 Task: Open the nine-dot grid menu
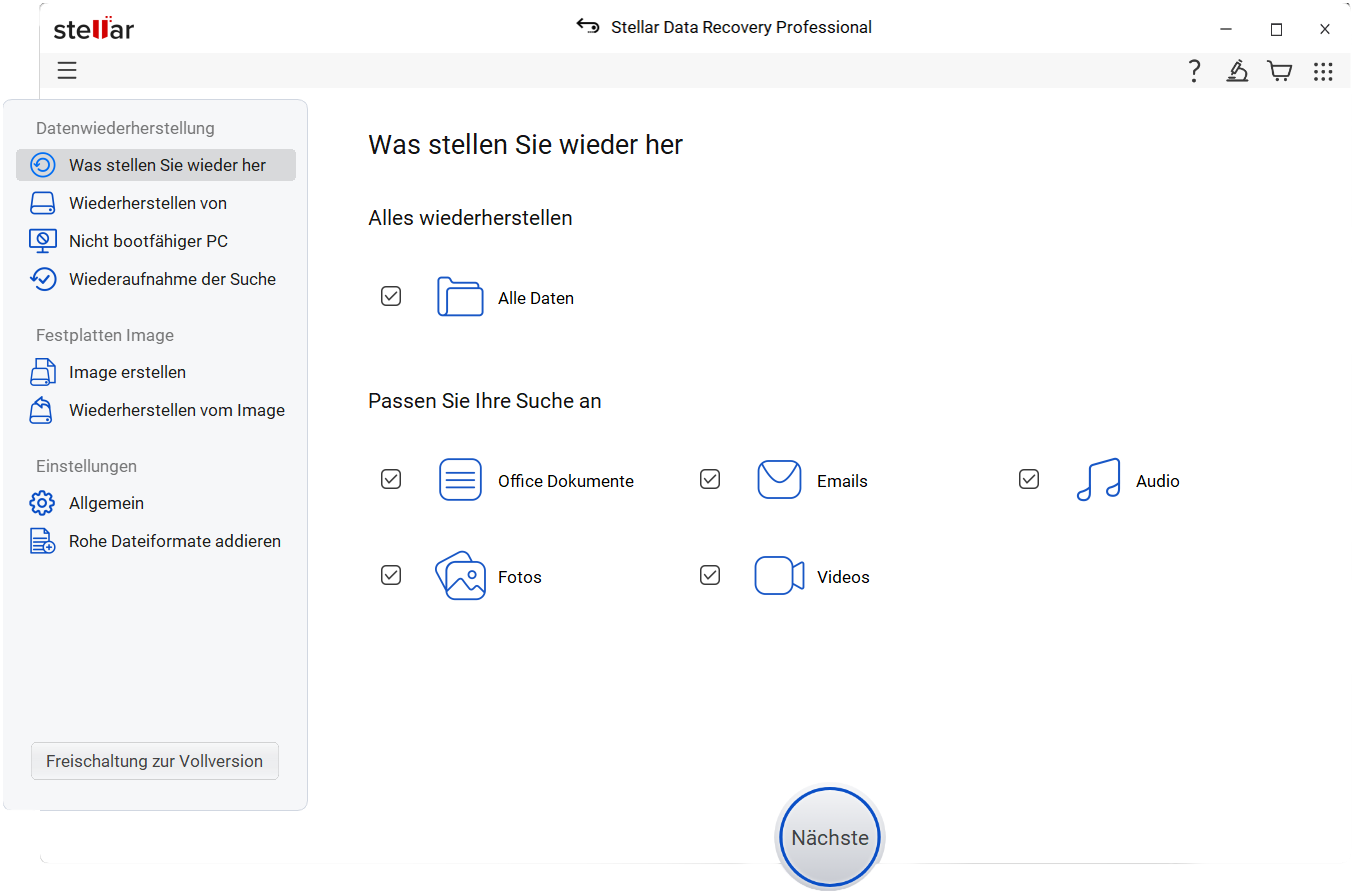[1323, 71]
